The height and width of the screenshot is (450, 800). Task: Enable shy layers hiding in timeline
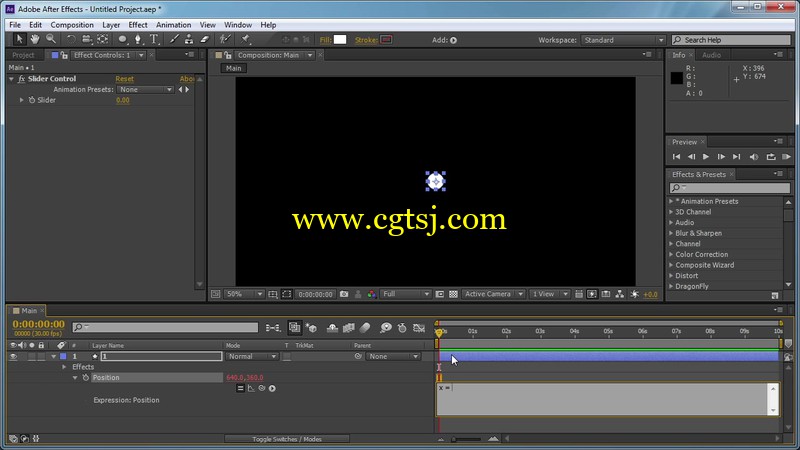coord(332,328)
